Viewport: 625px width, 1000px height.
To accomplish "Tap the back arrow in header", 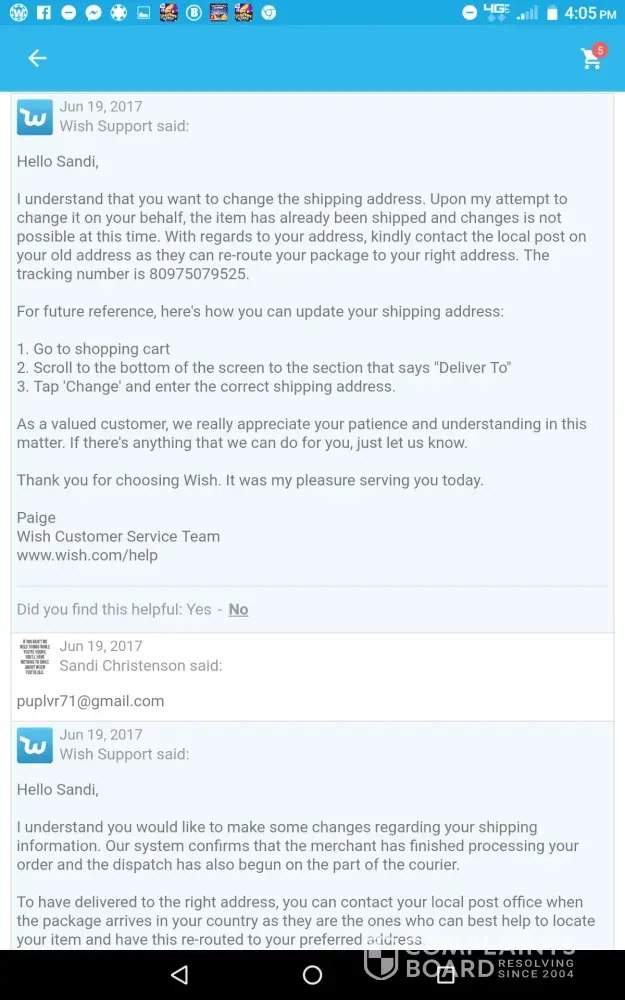I will click(37, 59).
